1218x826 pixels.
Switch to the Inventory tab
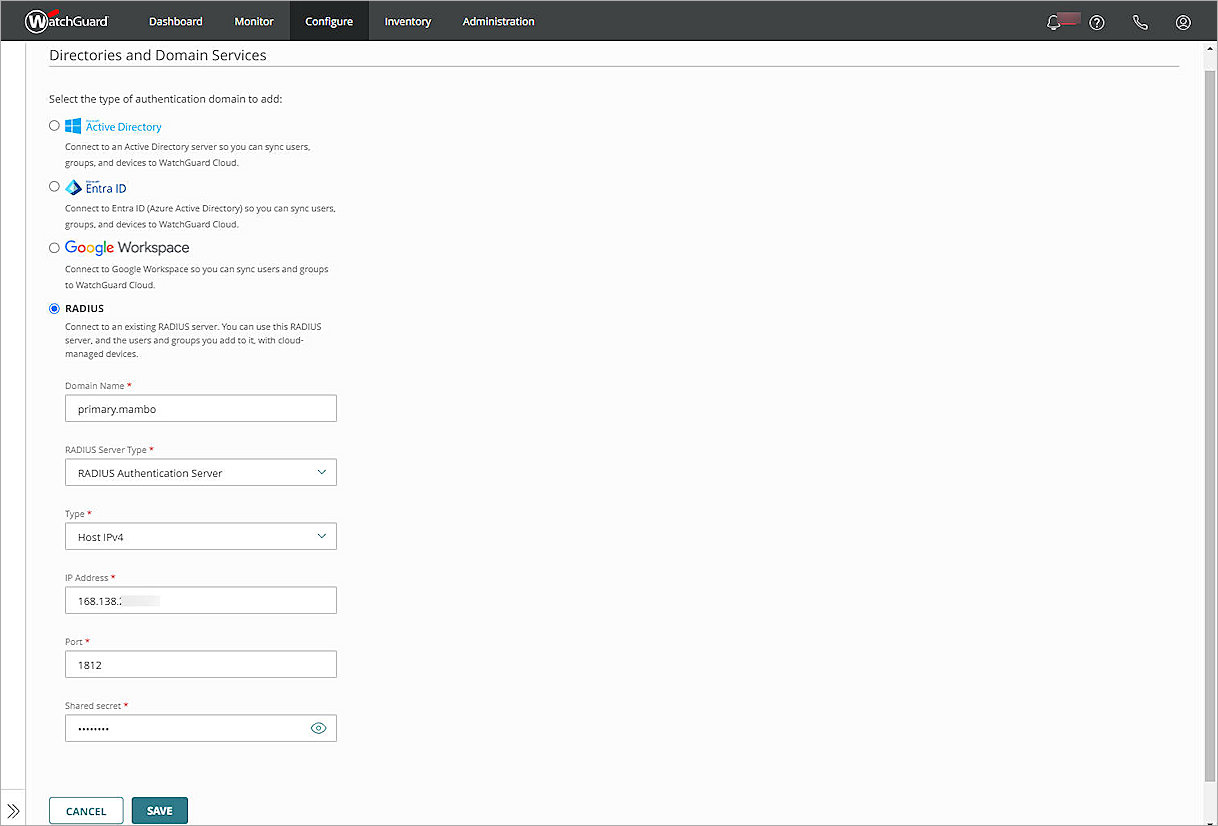click(x=407, y=20)
